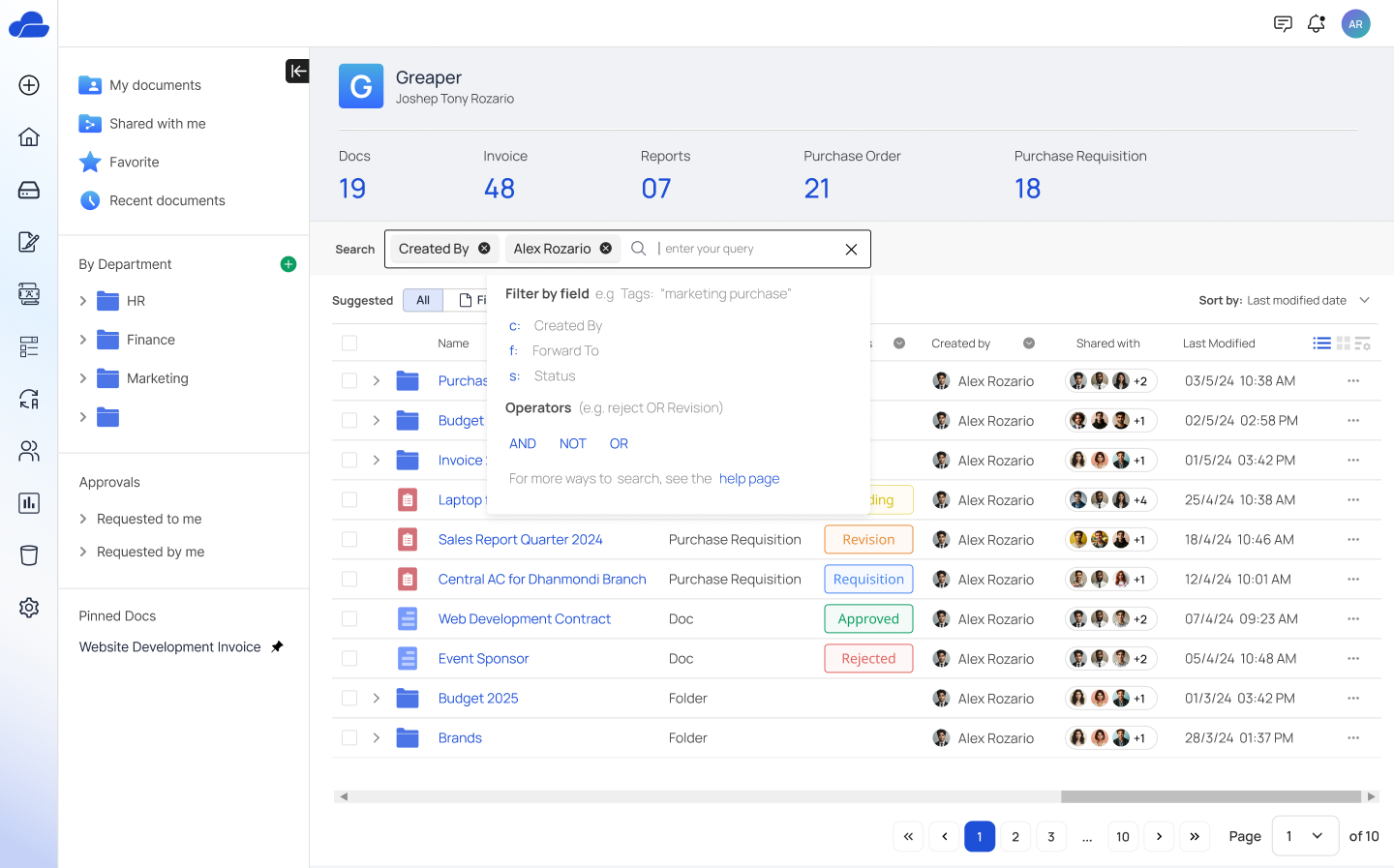Switch to grid view icon

point(1343,344)
